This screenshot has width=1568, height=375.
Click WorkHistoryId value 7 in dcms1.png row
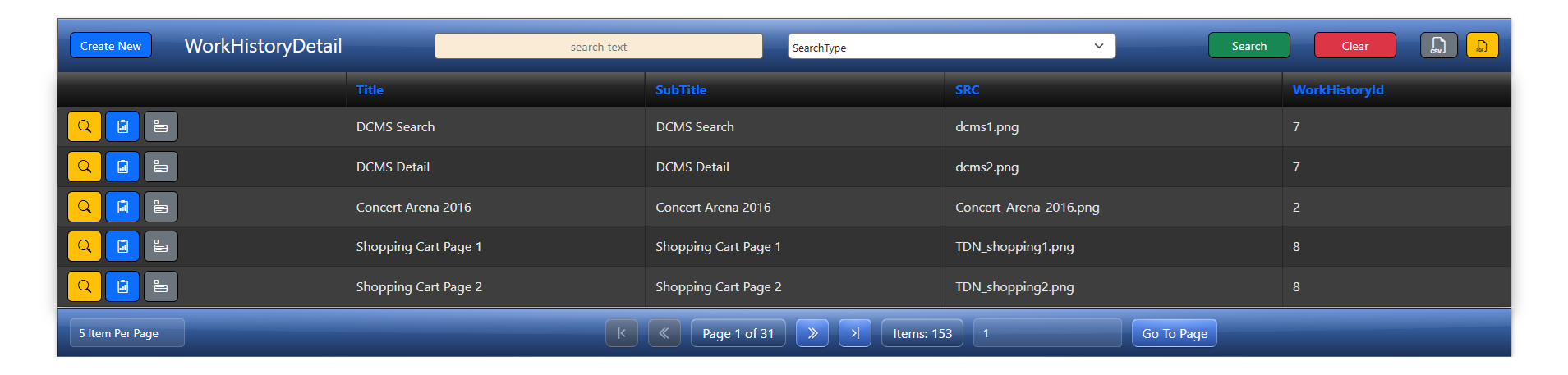[x=1296, y=126]
